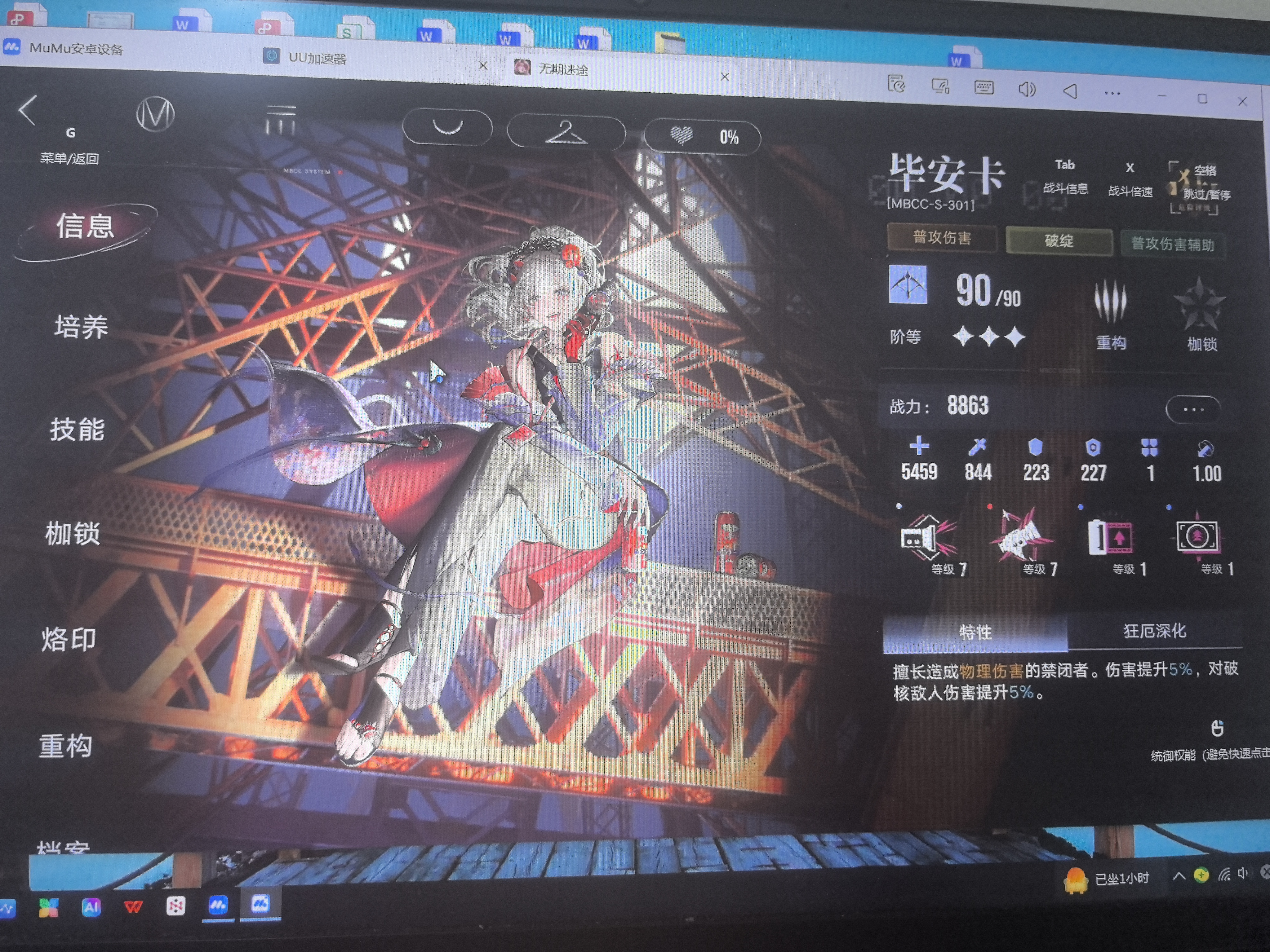1270x952 pixels.
Task: Click the Tab 战斗信息 key hint
Action: tap(1065, 176)
